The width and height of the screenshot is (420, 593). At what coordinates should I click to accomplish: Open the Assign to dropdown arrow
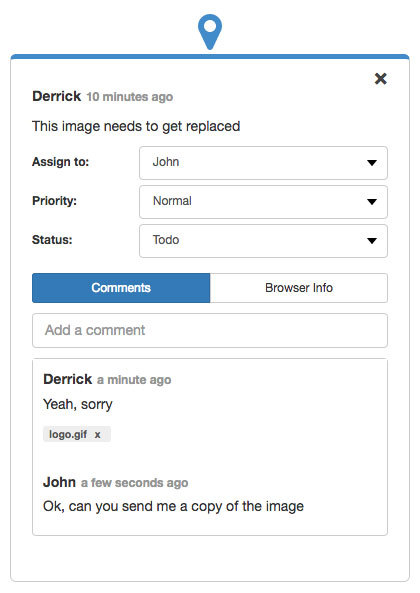372,163
